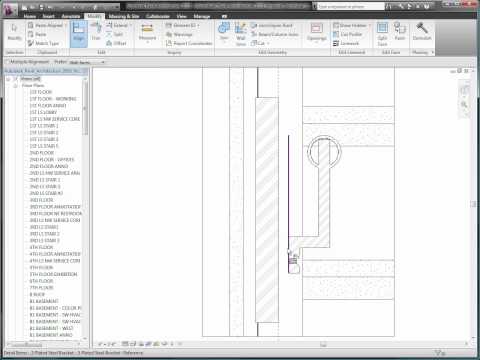Select 4TH FLOOR plan in browser
Image resolution: width=480 pixels, height=360 pixels.
pos(41,247)
